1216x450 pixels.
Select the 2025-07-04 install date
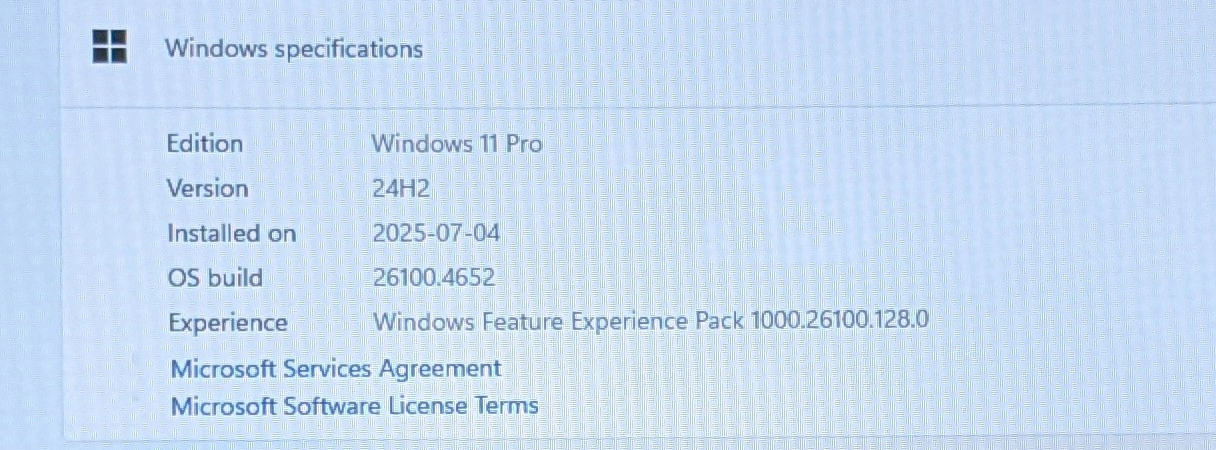(x=436, y=233)
